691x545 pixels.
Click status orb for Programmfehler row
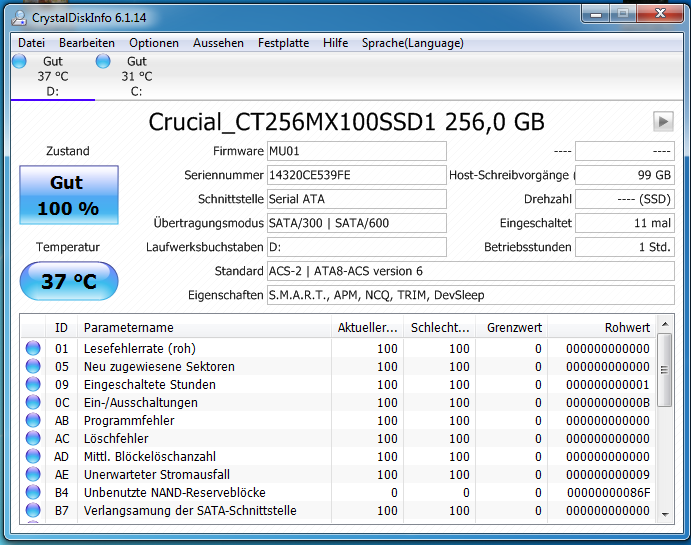(x=33, y=420)
